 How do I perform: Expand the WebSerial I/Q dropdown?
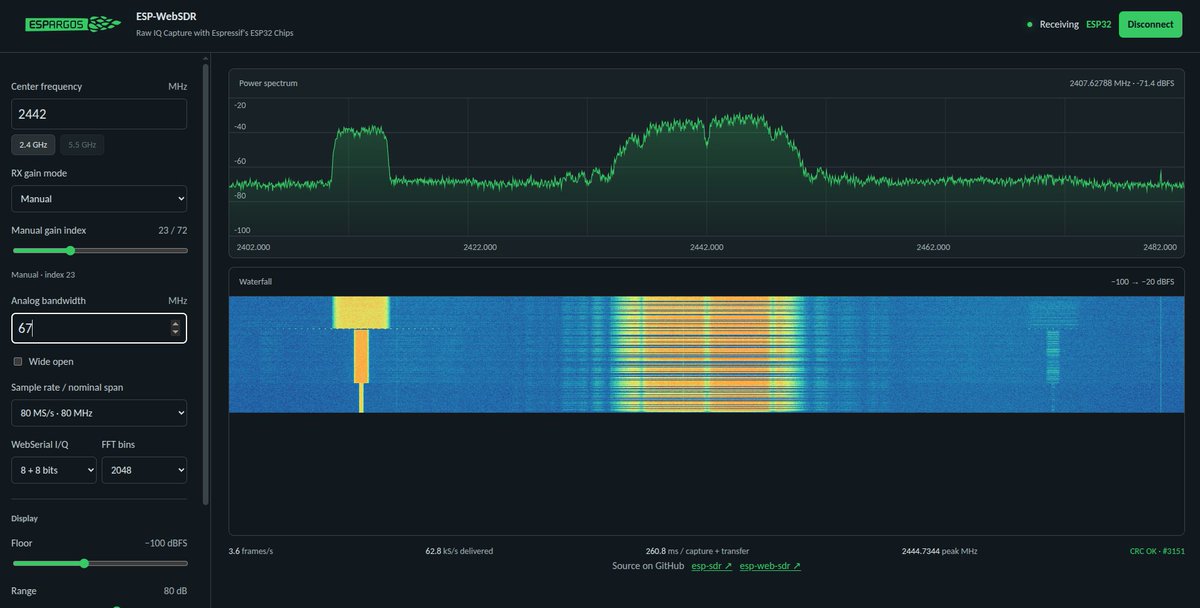(x=54, y=470)
